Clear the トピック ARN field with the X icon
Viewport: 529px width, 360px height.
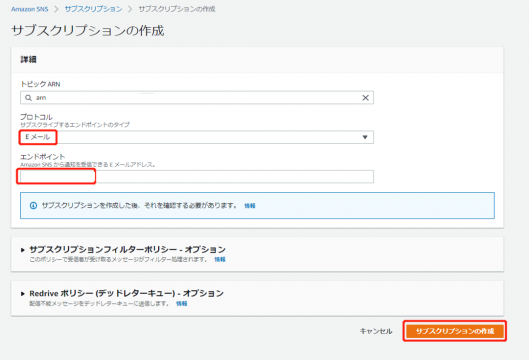(365, 98)
